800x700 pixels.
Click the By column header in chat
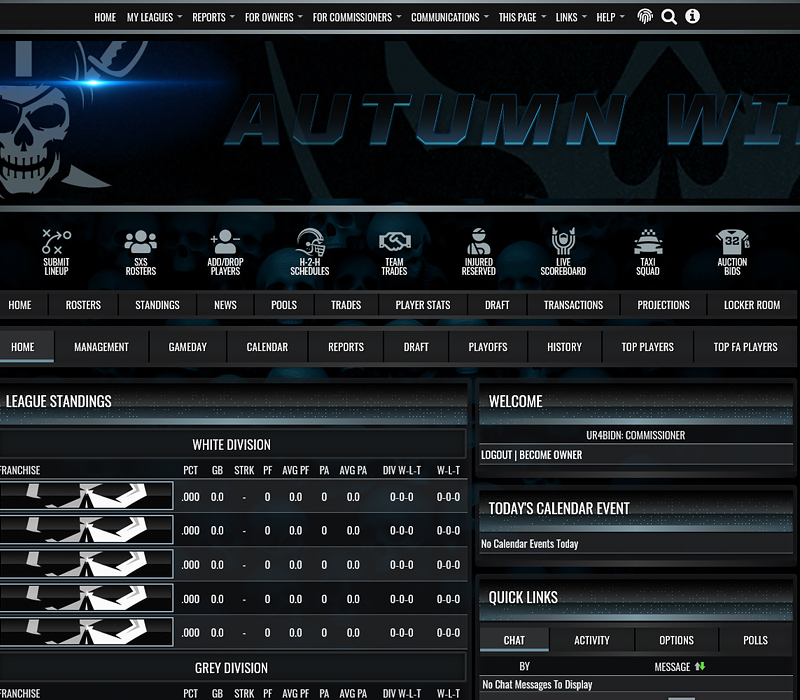point(524,666)
